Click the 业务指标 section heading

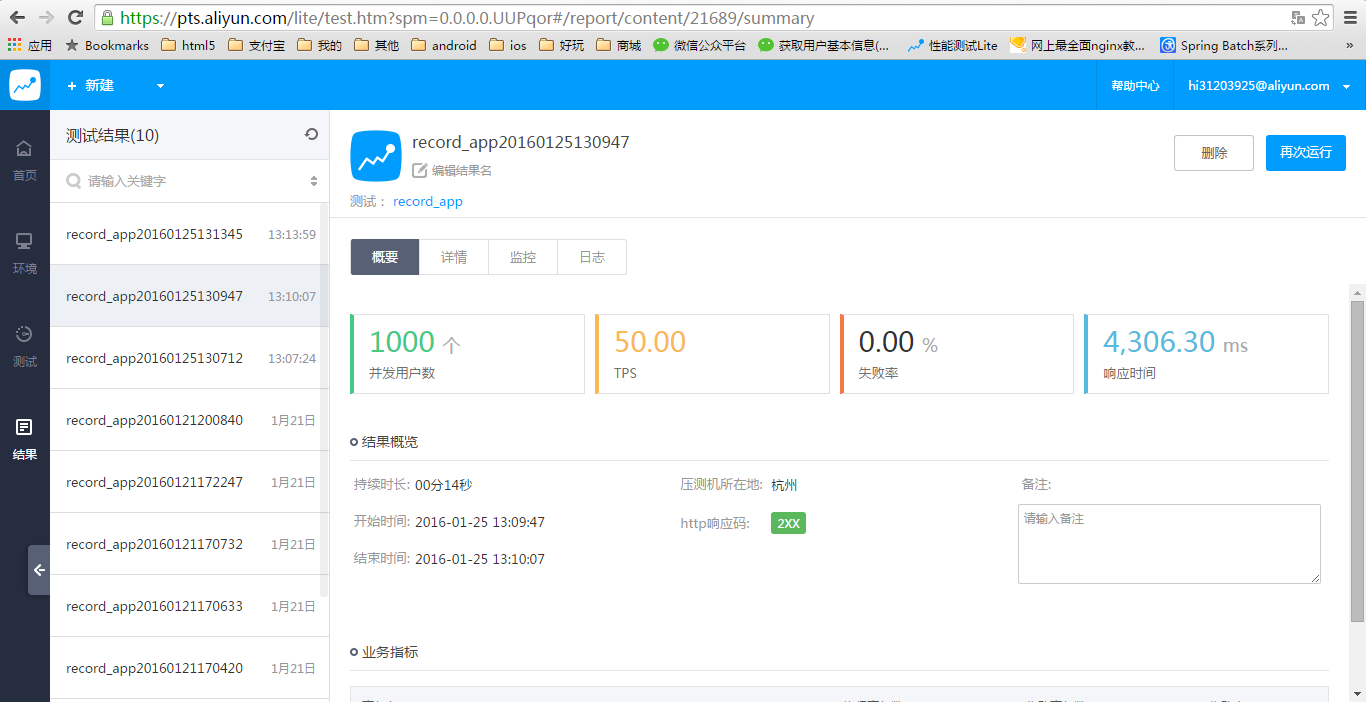(x=390, y=652)
